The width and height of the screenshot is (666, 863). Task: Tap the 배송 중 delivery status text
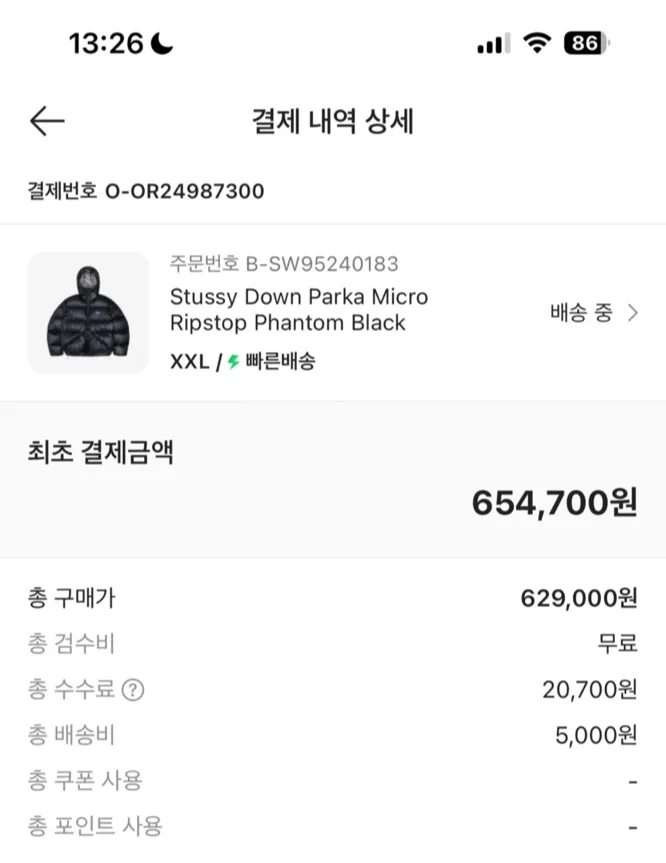(x=581, y=313)
